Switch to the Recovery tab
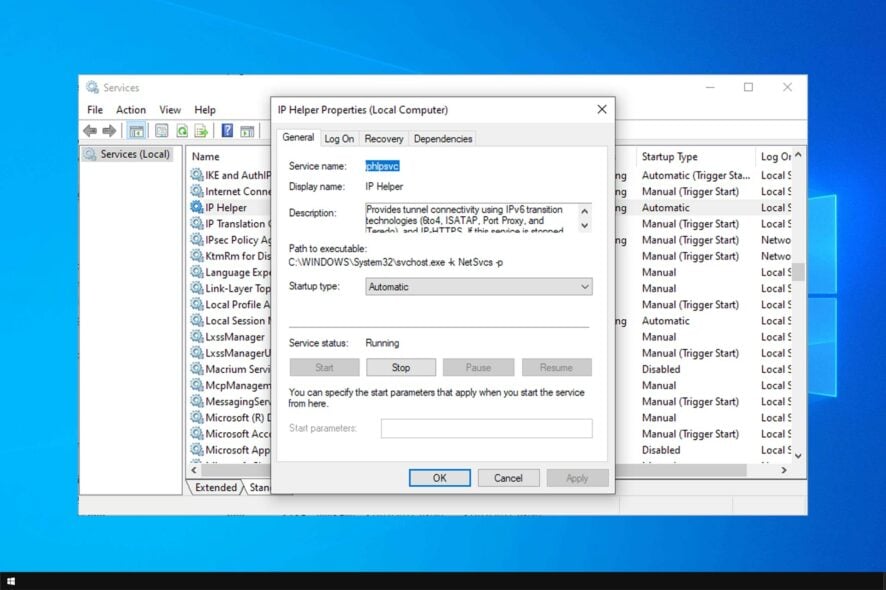The height and width of the screenshot is (590, 886). pos(384,139)
